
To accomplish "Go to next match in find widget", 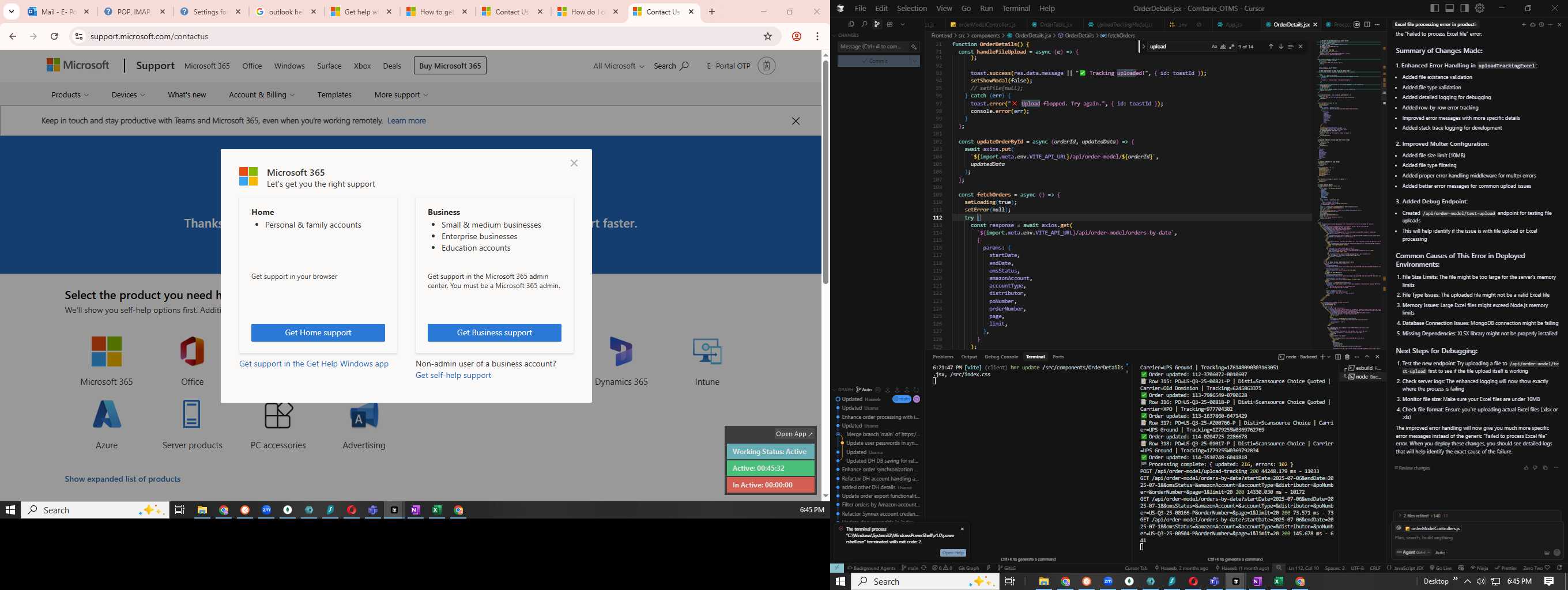I will coord(1281,46).
